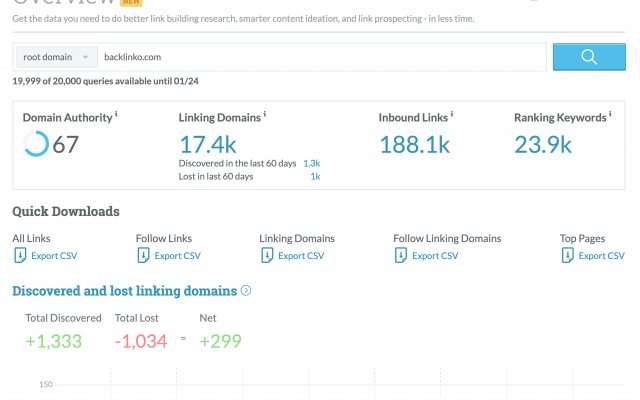The width and height of the screenshot is (640, 400).
Task: Click the Inbound Links info icon
Action: [452, 114]
